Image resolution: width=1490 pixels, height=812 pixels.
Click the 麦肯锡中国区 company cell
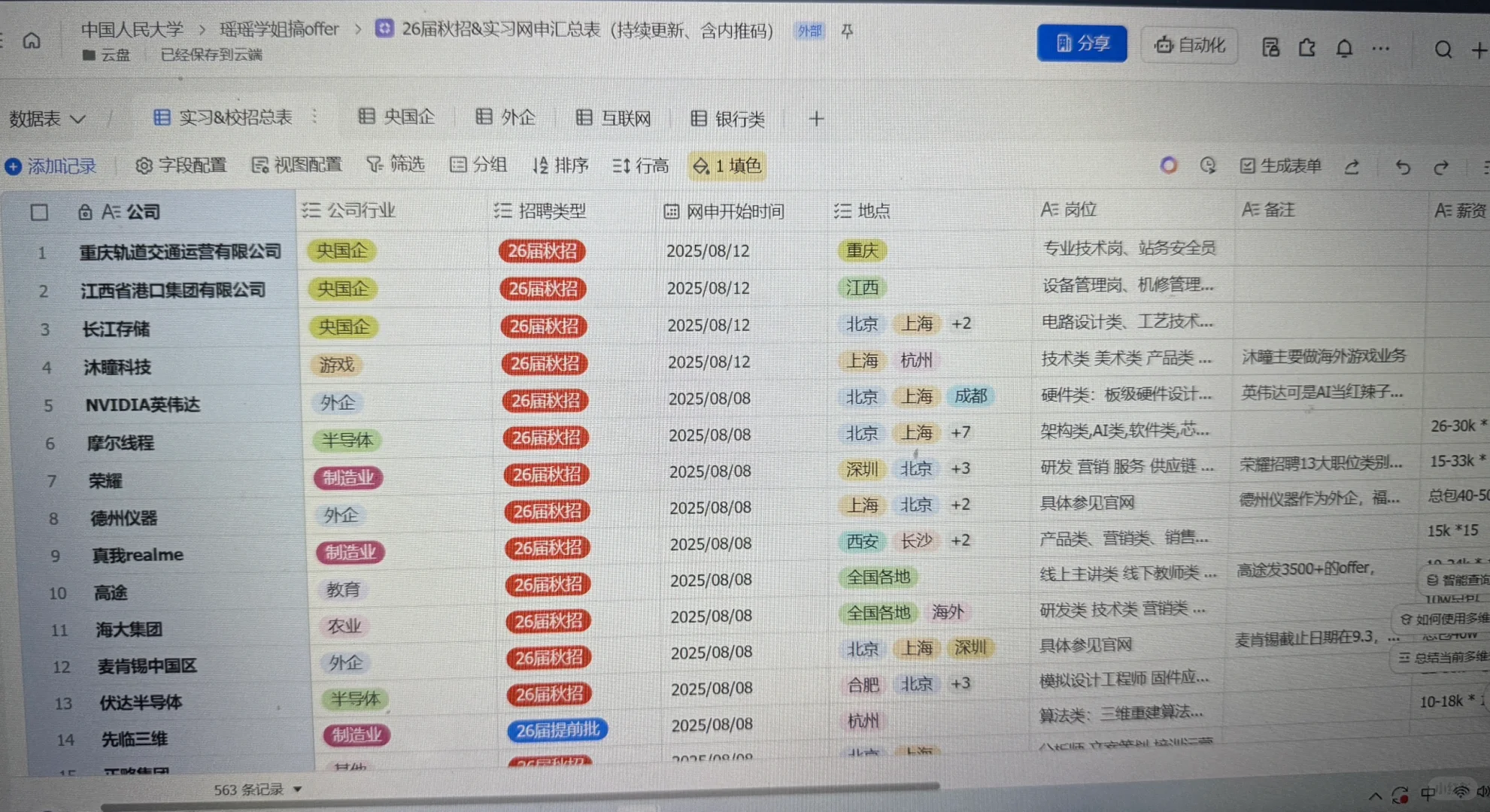click(147, 666)
